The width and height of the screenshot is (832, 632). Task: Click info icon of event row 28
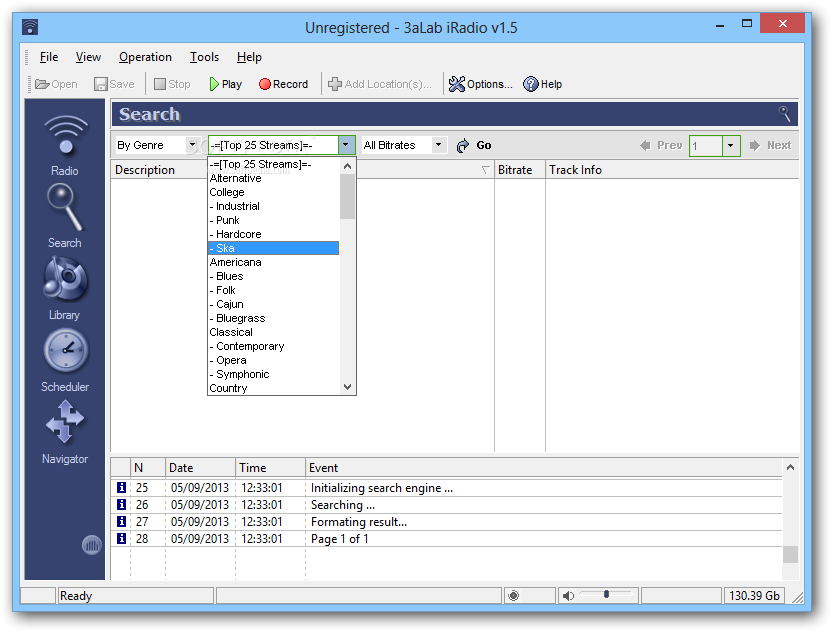122,538
